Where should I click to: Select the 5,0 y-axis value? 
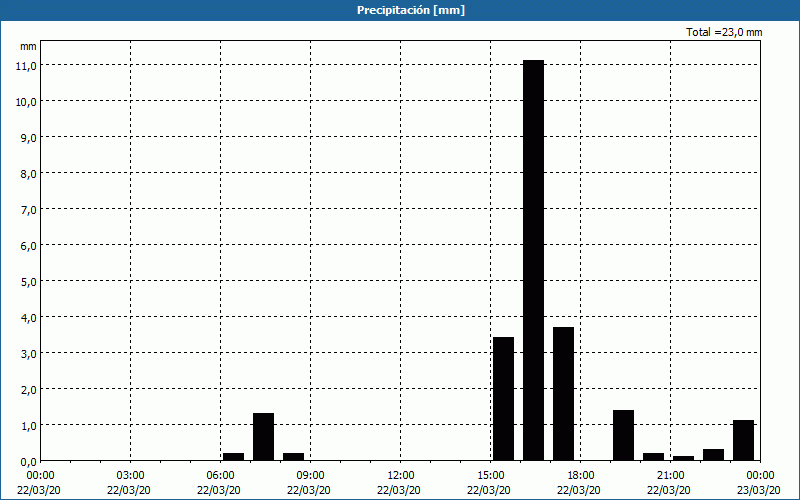coord(27,281)
